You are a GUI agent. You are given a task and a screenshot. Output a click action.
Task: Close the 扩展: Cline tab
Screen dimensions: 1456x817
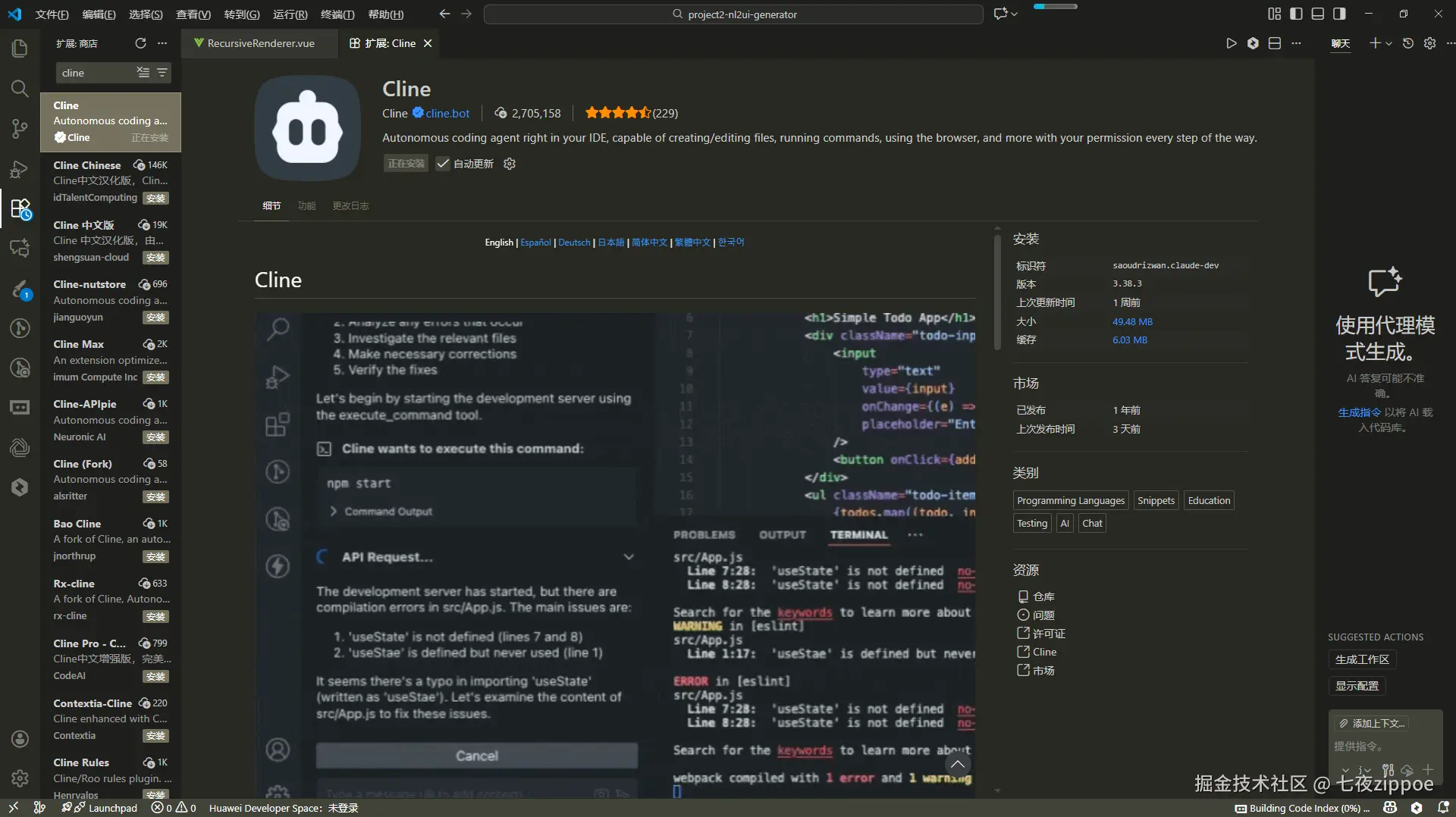[428, 43]
